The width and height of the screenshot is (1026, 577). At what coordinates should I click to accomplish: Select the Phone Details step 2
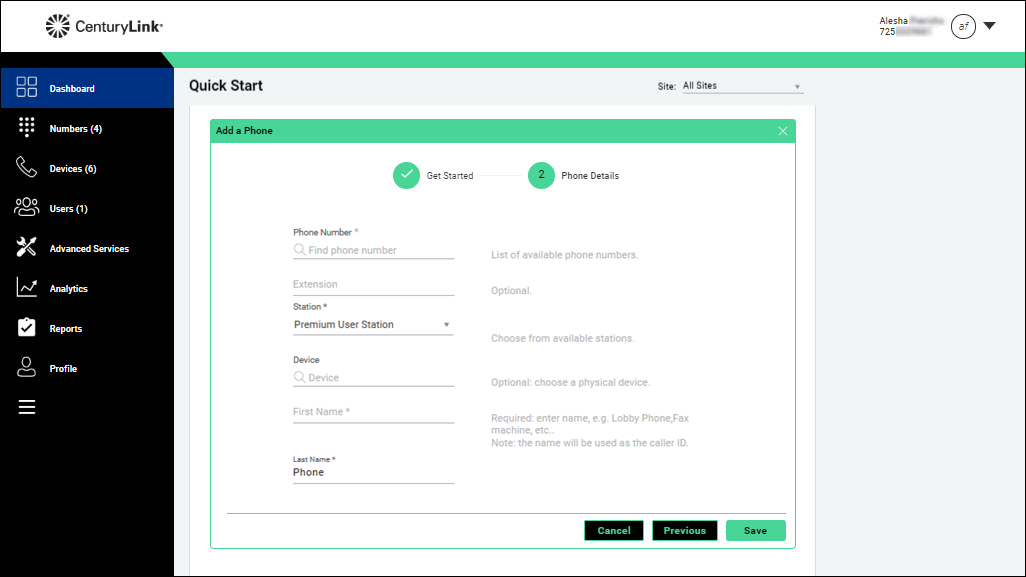pos(541,175)
